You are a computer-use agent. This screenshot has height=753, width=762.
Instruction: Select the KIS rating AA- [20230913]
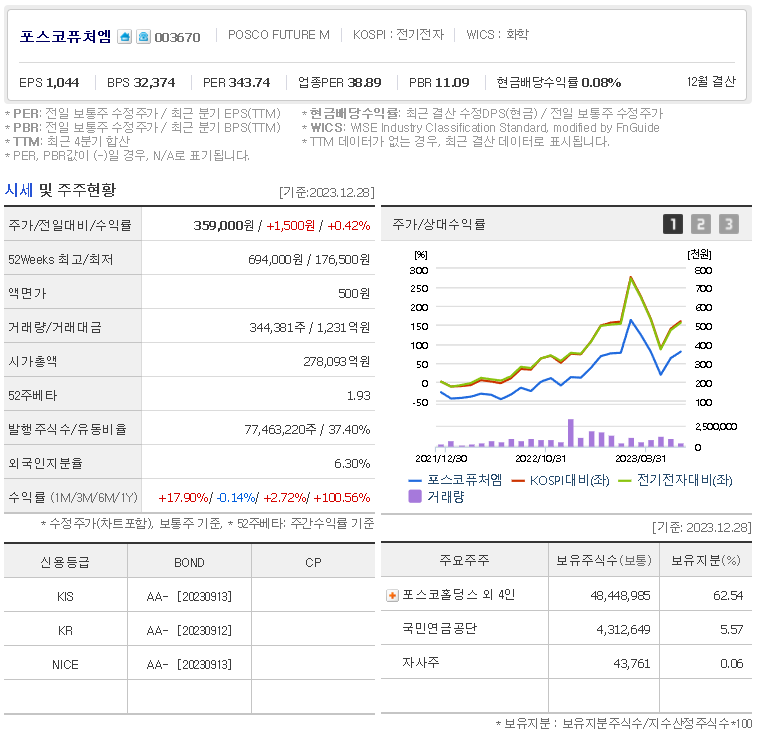[x=189, y=596]
